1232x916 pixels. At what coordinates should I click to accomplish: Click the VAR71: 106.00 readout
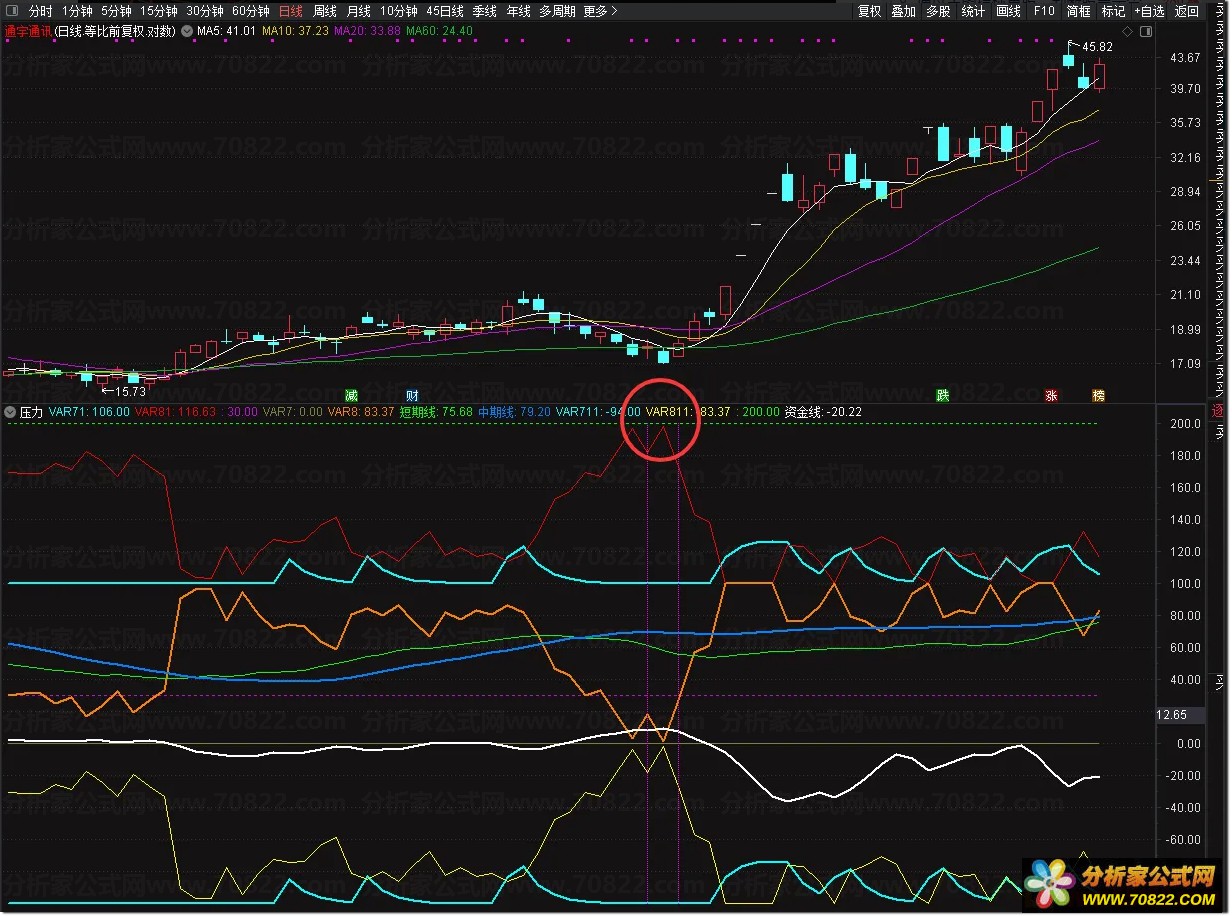89,412
